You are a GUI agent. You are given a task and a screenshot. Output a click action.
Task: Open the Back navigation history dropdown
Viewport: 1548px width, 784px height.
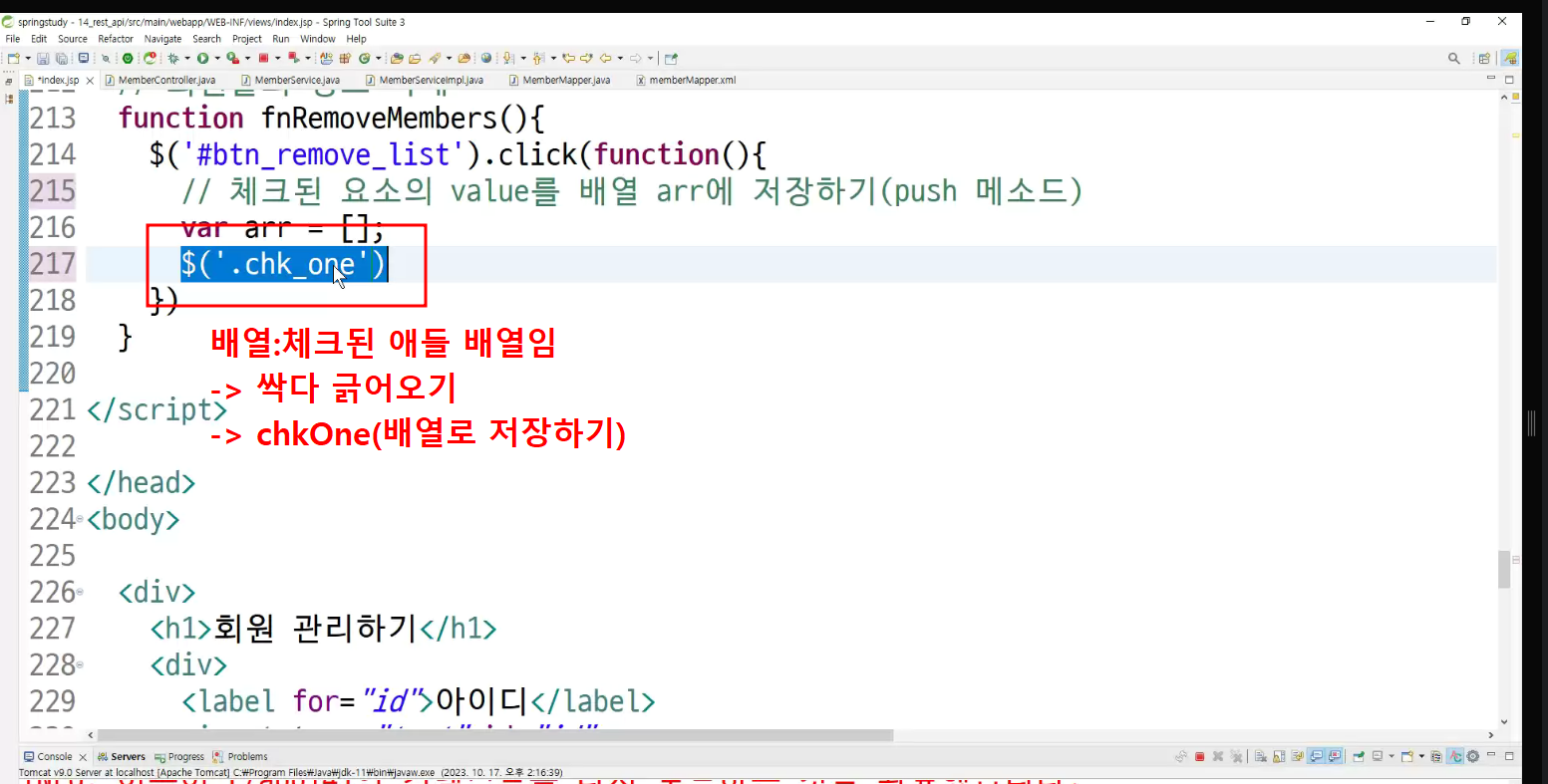(619, 59)
